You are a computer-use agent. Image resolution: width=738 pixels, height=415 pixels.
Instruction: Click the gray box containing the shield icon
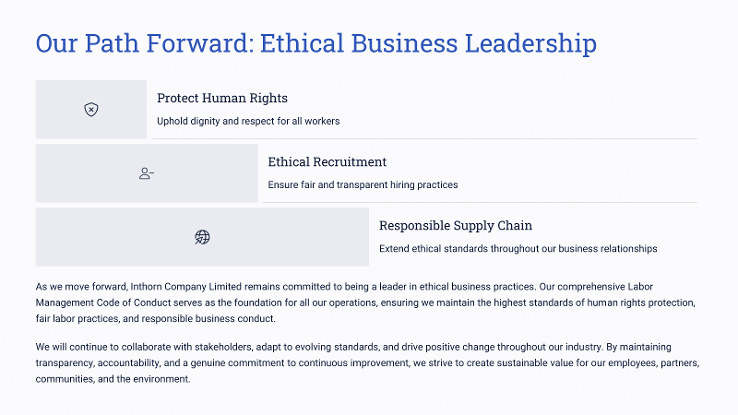coord(91,109)
